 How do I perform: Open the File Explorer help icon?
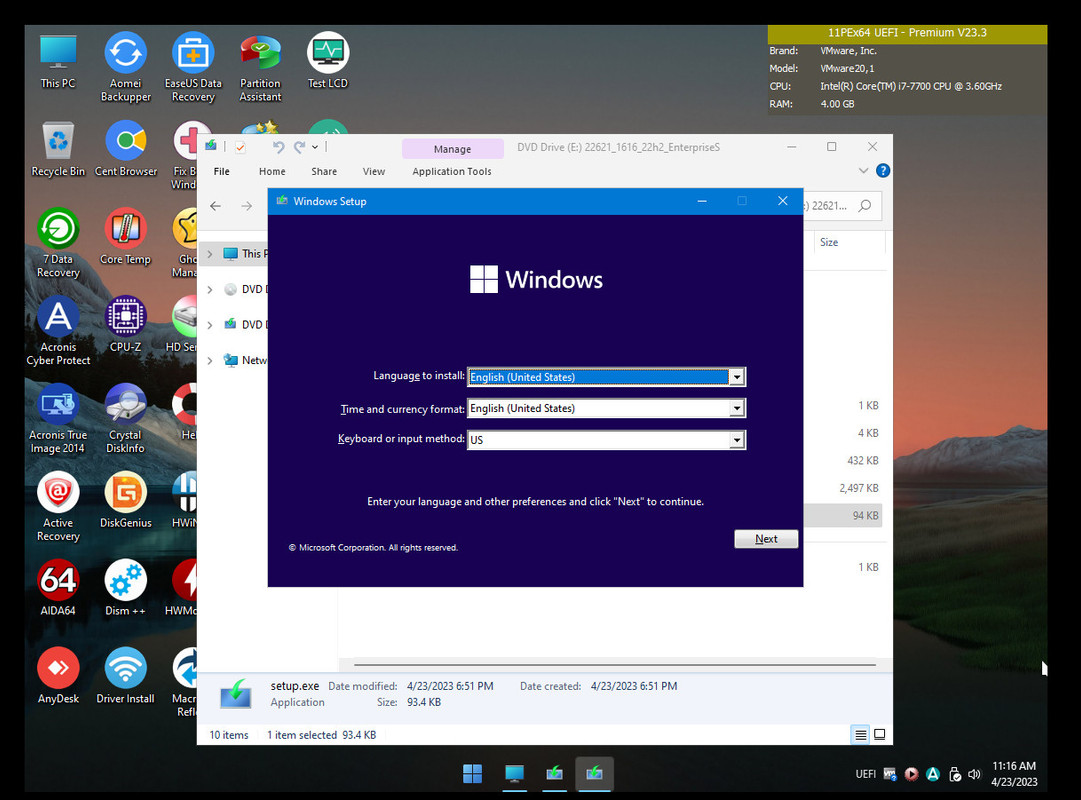click(882, 170)
